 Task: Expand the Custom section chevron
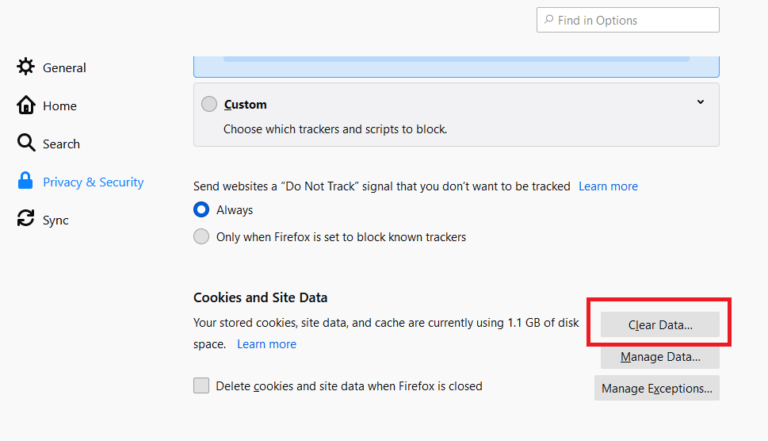(700, 102)
